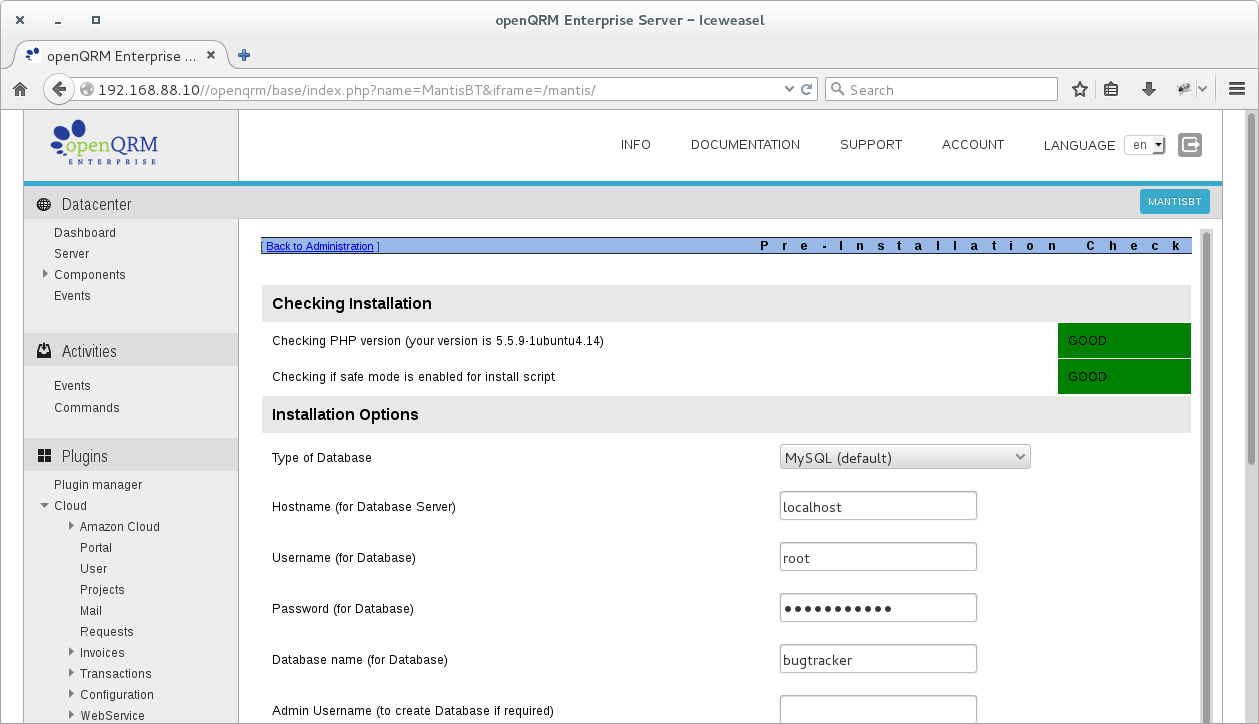Show bookmarks list icon in toolbar
Screen dimensions: 1259x724
pyautogui.click(x=1111, y=89)
